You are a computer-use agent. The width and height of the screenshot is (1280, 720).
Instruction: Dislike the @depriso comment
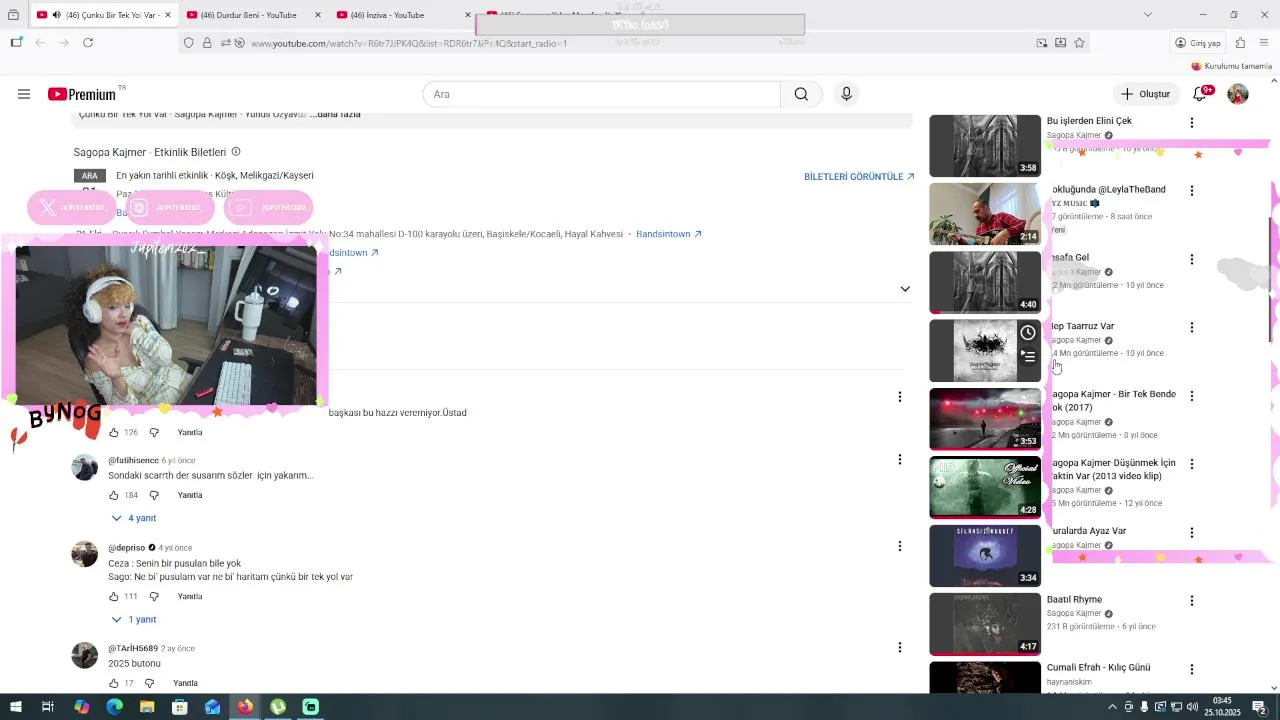(154, 596)
